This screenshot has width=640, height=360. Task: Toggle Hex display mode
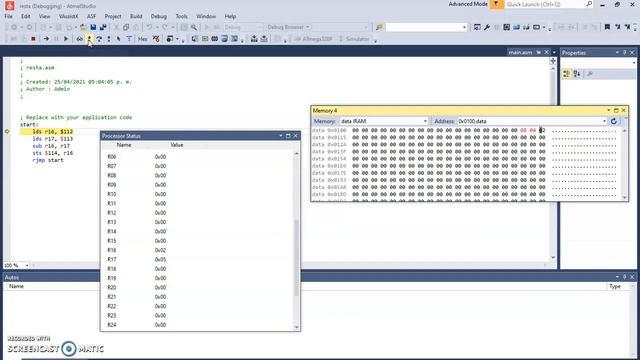click(x=142, y=39)
